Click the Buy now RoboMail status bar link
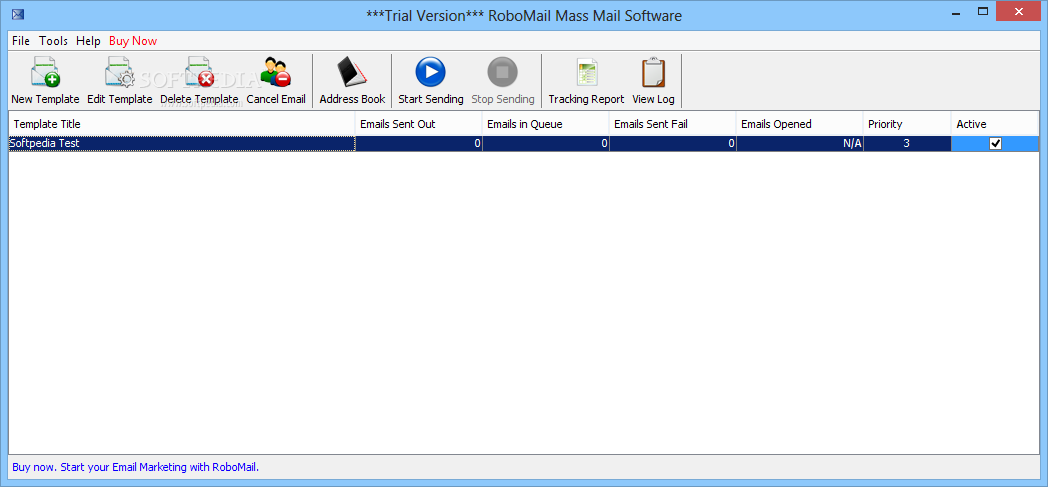The height and width of the screenshot is (487, 1048). [136, 467]
